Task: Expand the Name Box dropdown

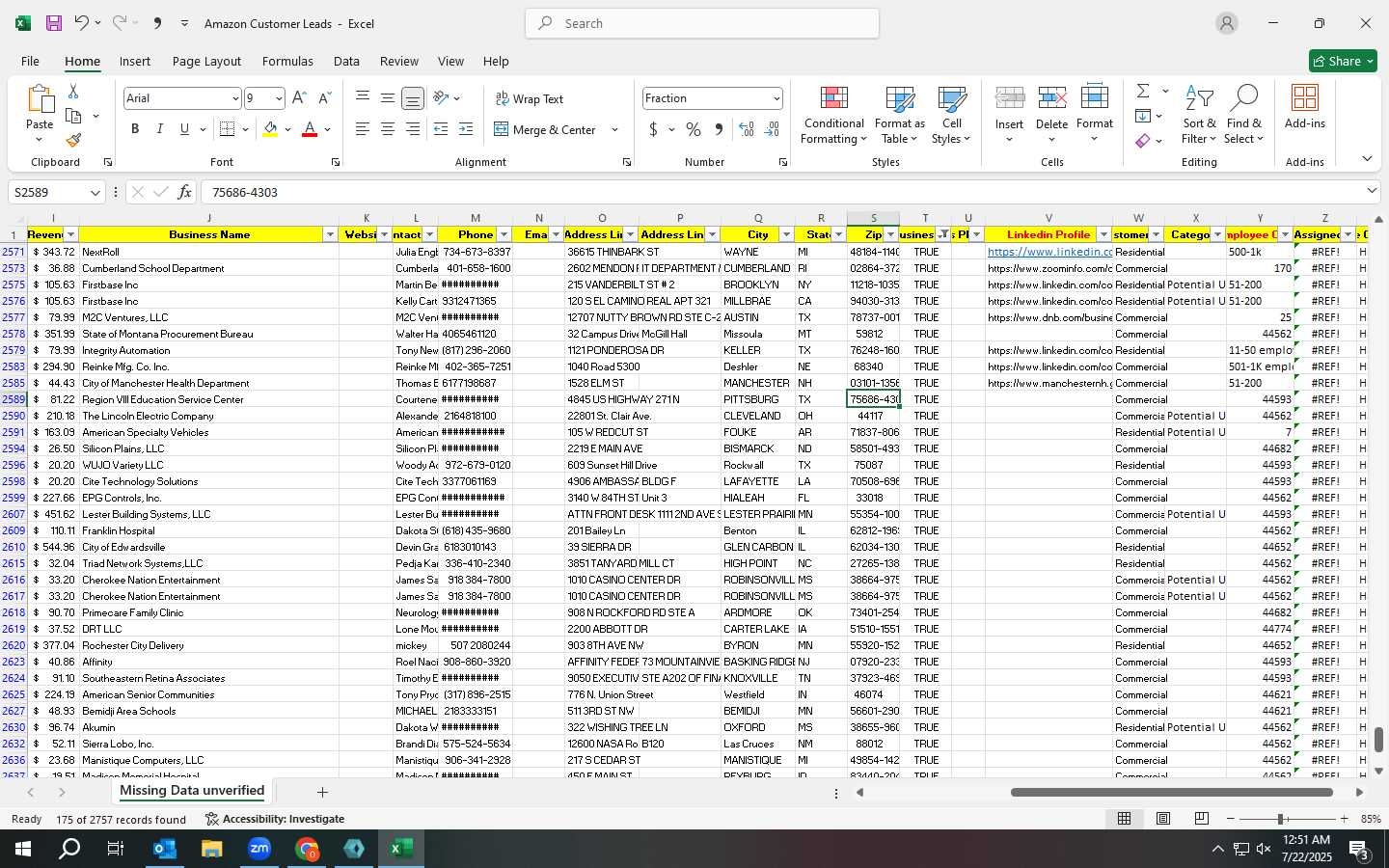Action: coord(95,193)
